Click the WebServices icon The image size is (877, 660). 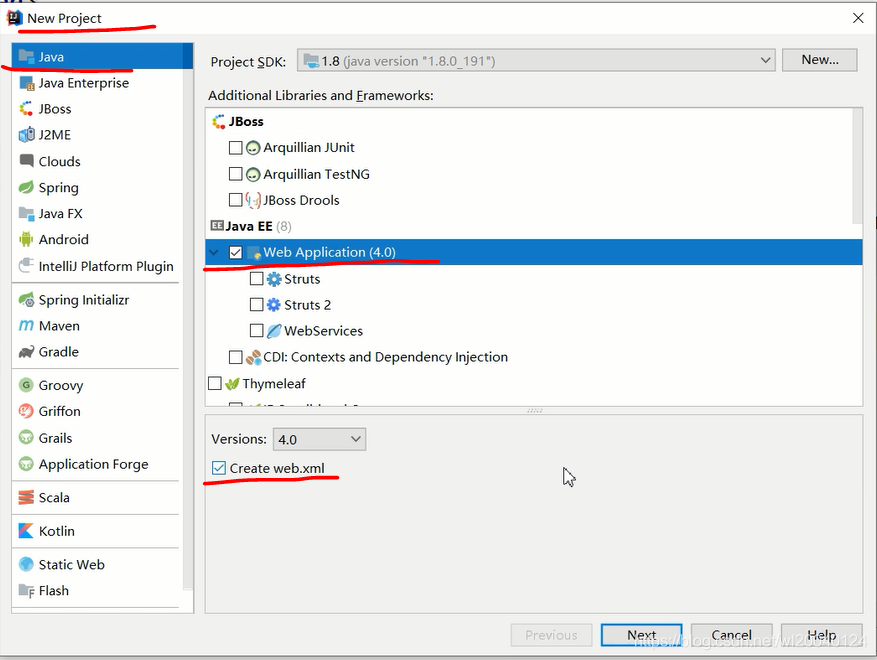(x=274, y=331)
